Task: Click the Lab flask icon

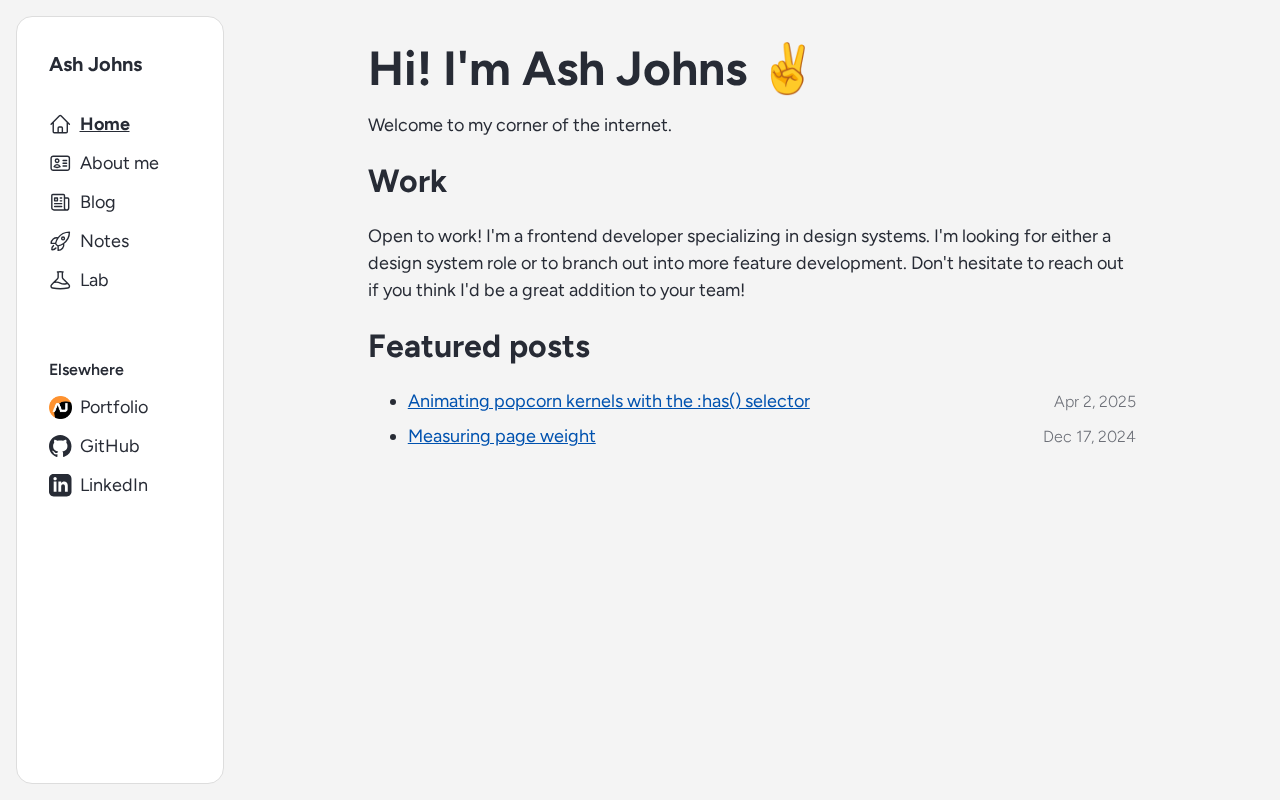Action: click(60, 280)
